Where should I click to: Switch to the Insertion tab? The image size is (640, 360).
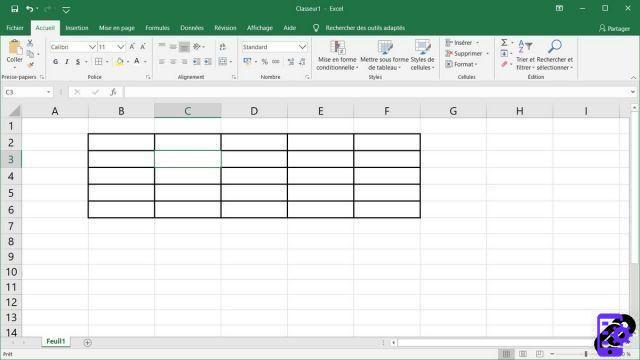pyautogui.click(x=77, y=28)
